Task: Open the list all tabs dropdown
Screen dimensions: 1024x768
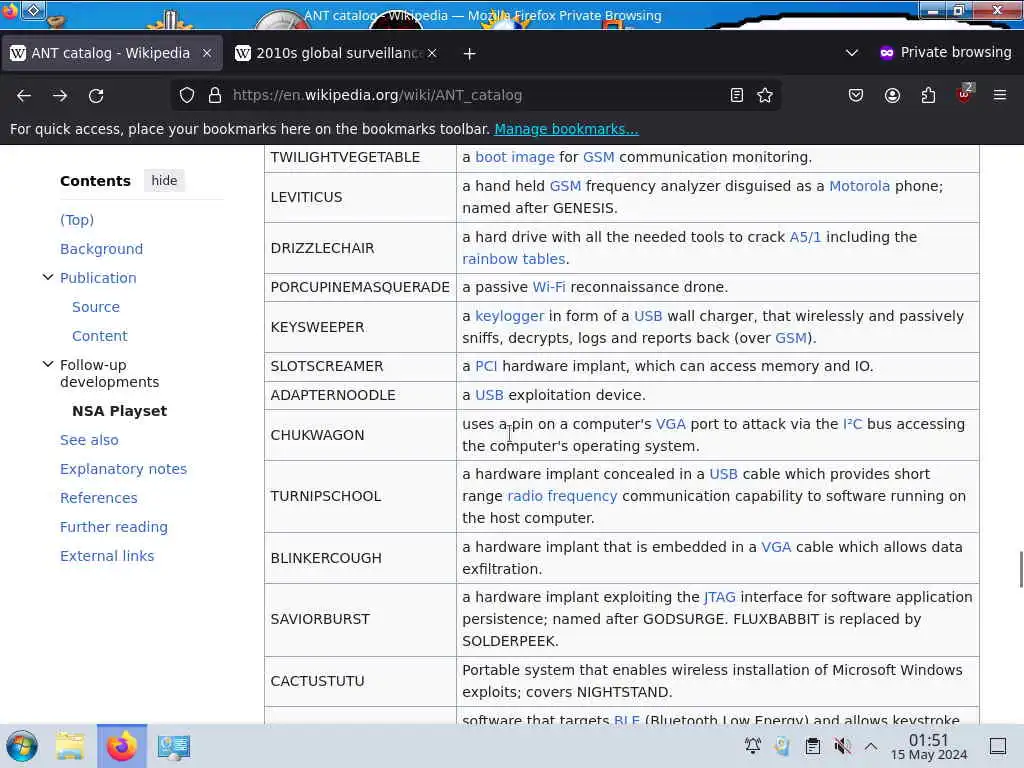Action: [852, 52]
